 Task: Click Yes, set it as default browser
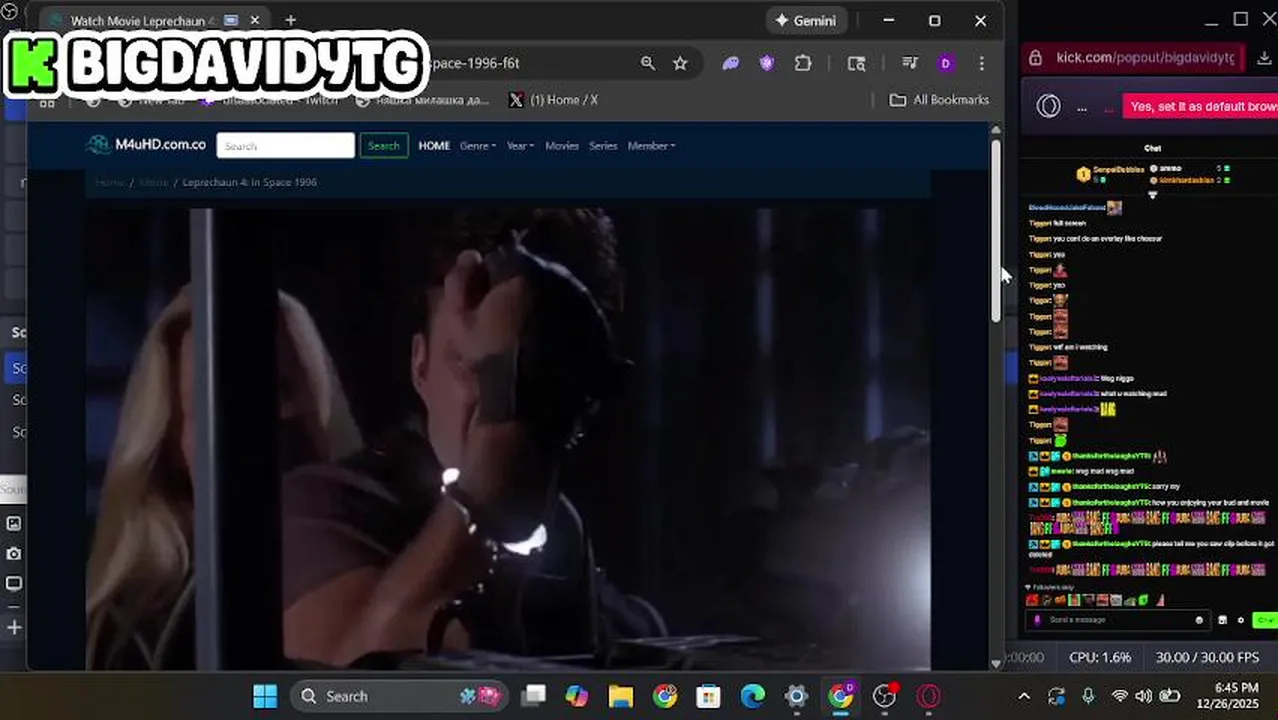tap(1200, 106)
